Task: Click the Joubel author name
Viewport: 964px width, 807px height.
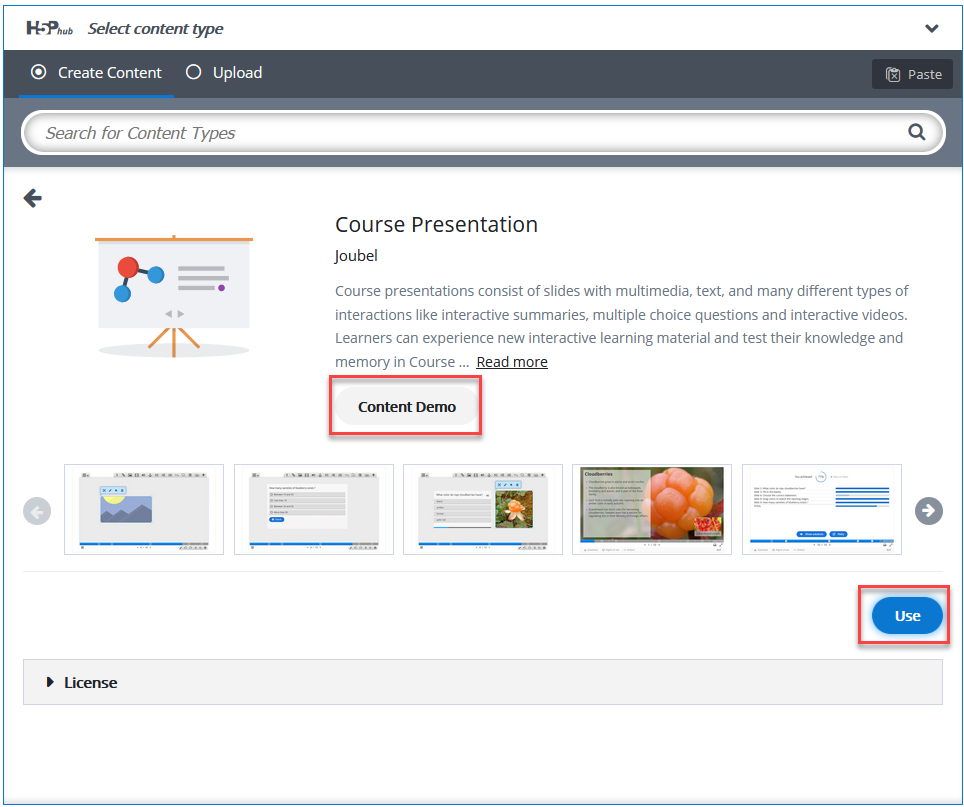Action: click(x=356, y=256)
